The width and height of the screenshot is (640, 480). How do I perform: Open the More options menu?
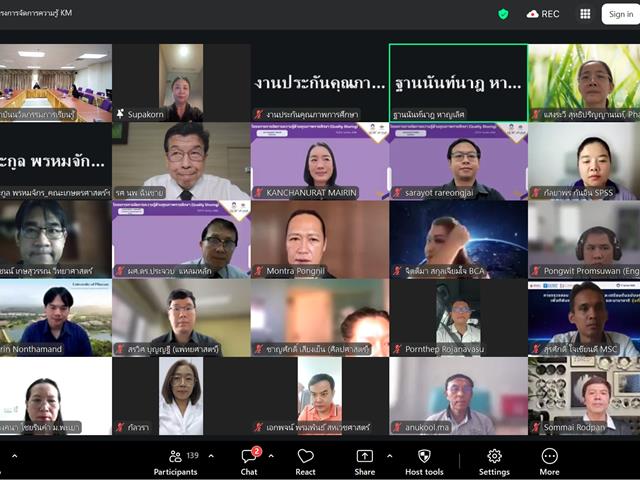pyautogui.click(x=549, y=462)
